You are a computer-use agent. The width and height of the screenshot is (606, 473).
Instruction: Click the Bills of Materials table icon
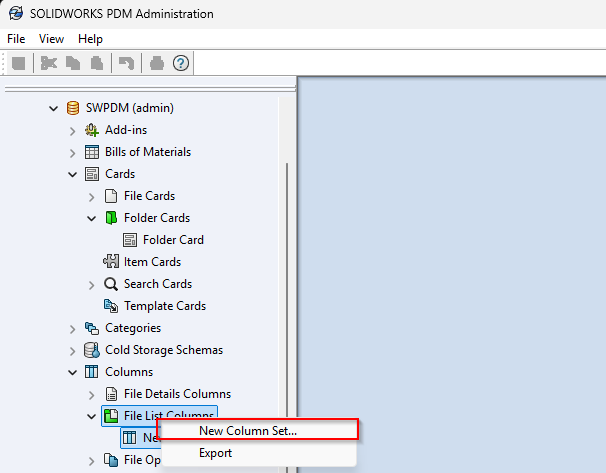tap(92, 152)
